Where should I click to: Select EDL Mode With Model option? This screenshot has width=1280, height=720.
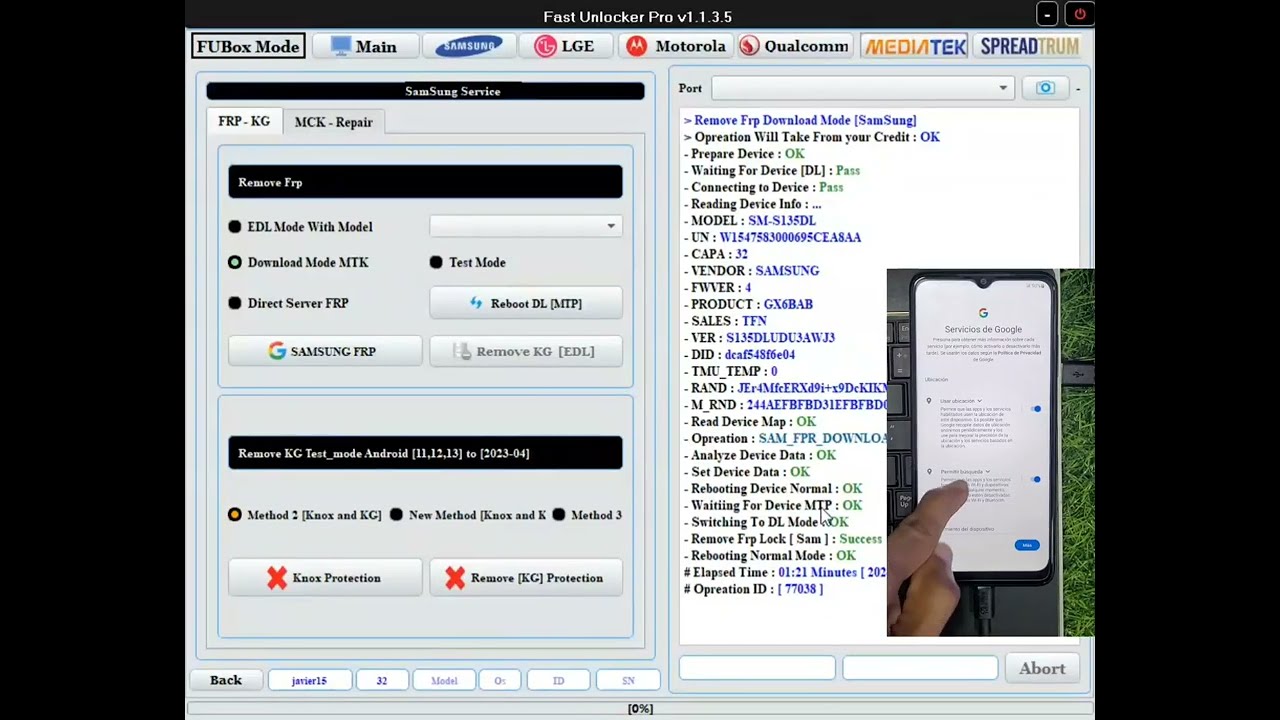[300, 227]
